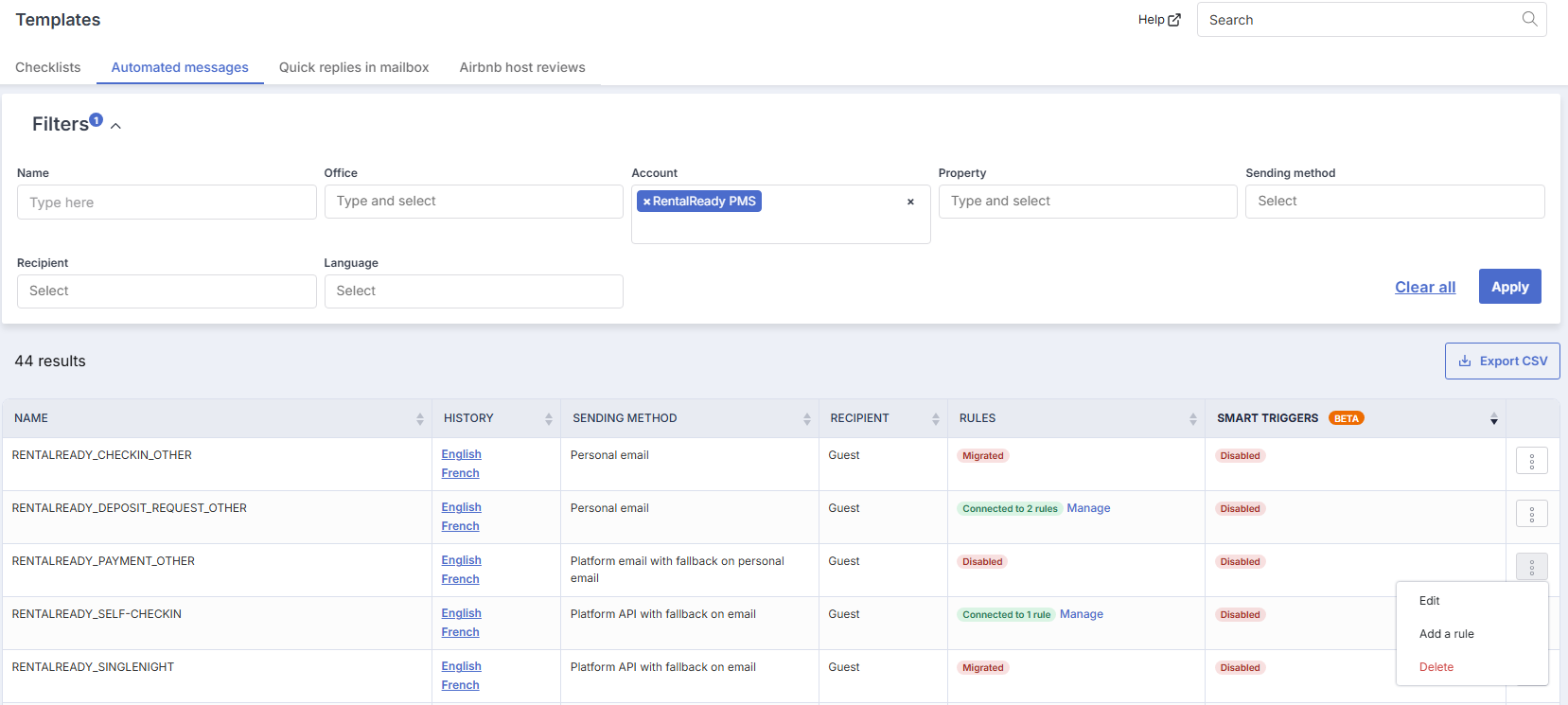Open the Property filter dropdown

pos(1087,202)
